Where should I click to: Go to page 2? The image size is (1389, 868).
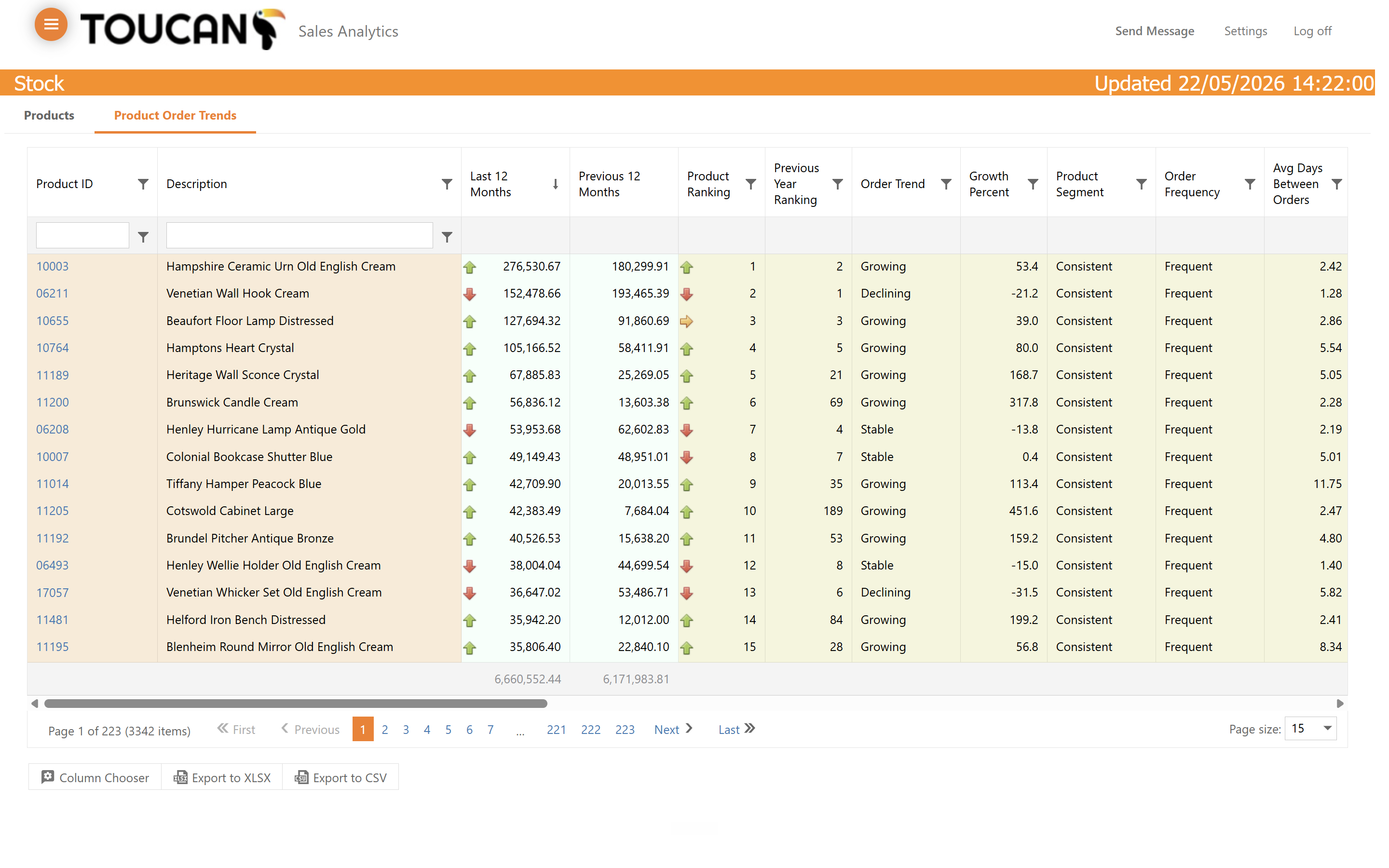(x=384, y=730)
